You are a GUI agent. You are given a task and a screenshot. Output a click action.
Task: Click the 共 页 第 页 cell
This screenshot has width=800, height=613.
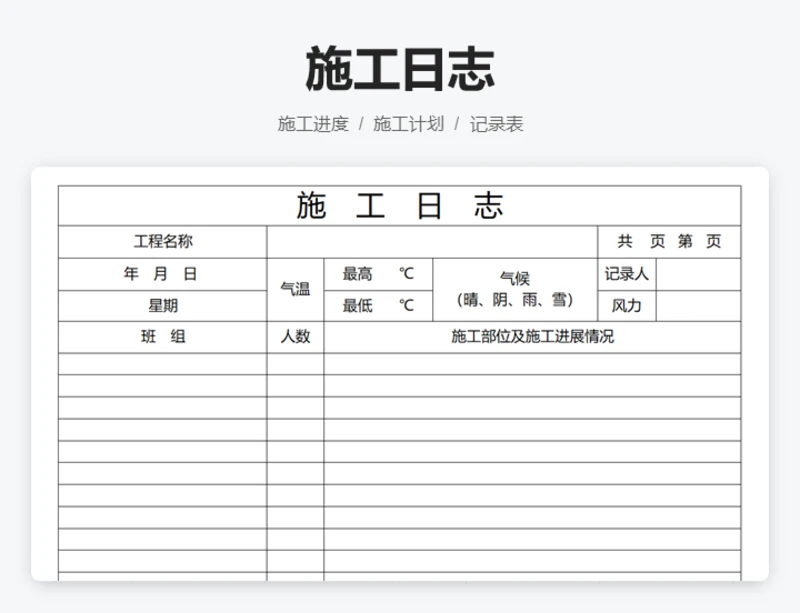(x=669, y=242)
